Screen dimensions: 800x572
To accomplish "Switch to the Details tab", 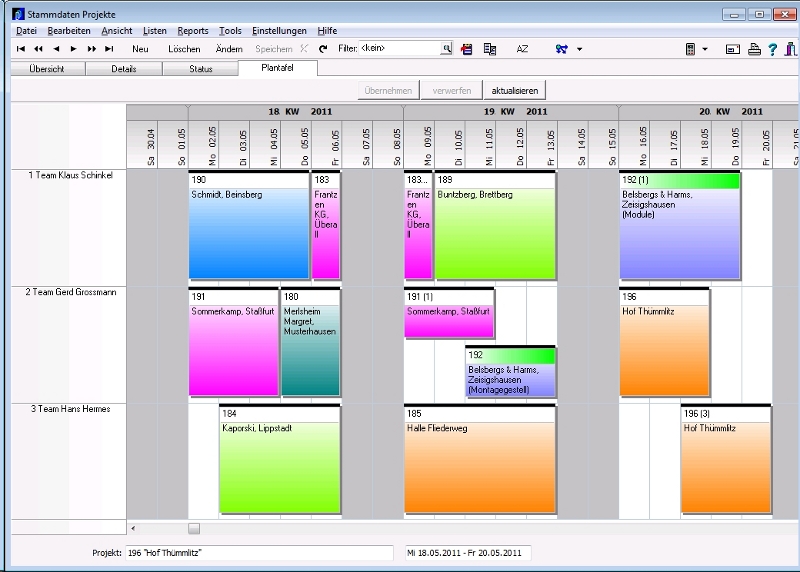I will (124, 69).
